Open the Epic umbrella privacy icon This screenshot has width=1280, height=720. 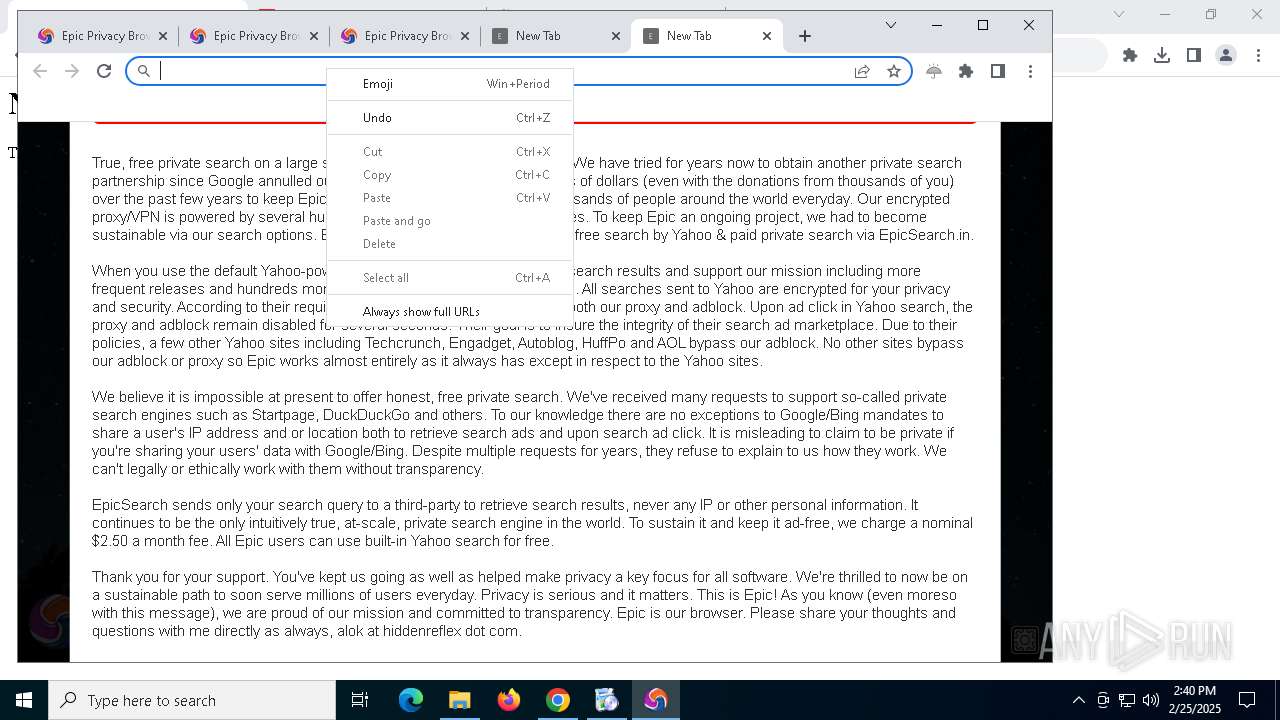pos(934,71)
